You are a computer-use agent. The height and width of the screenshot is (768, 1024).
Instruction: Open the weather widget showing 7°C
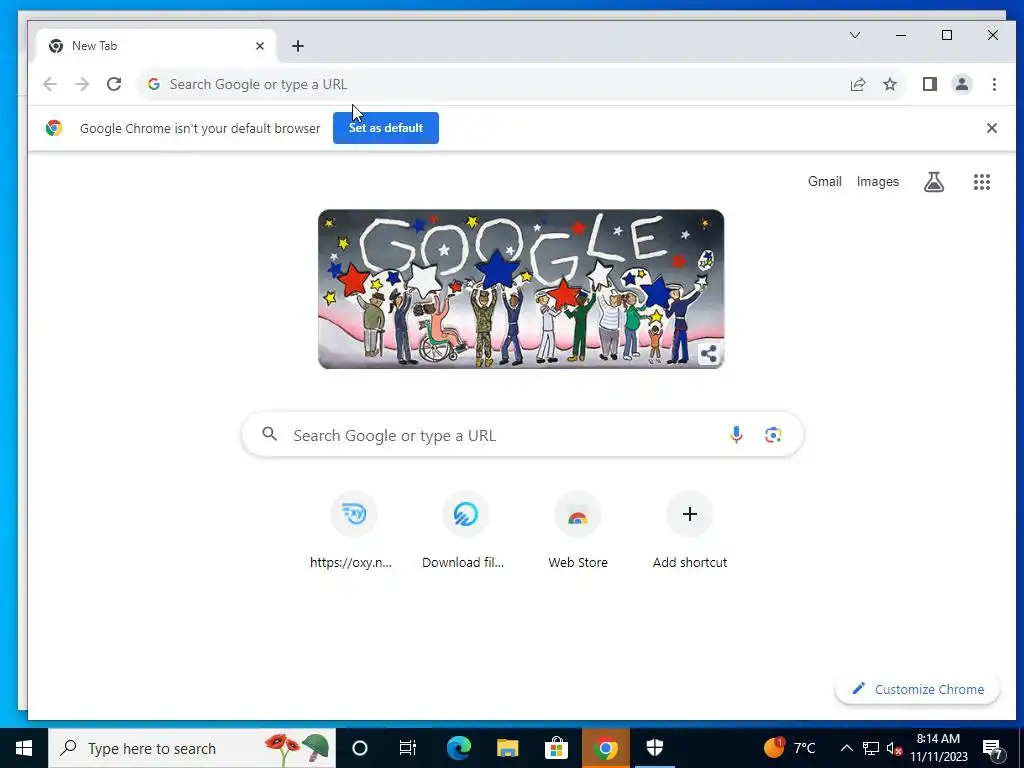[790, 748]
